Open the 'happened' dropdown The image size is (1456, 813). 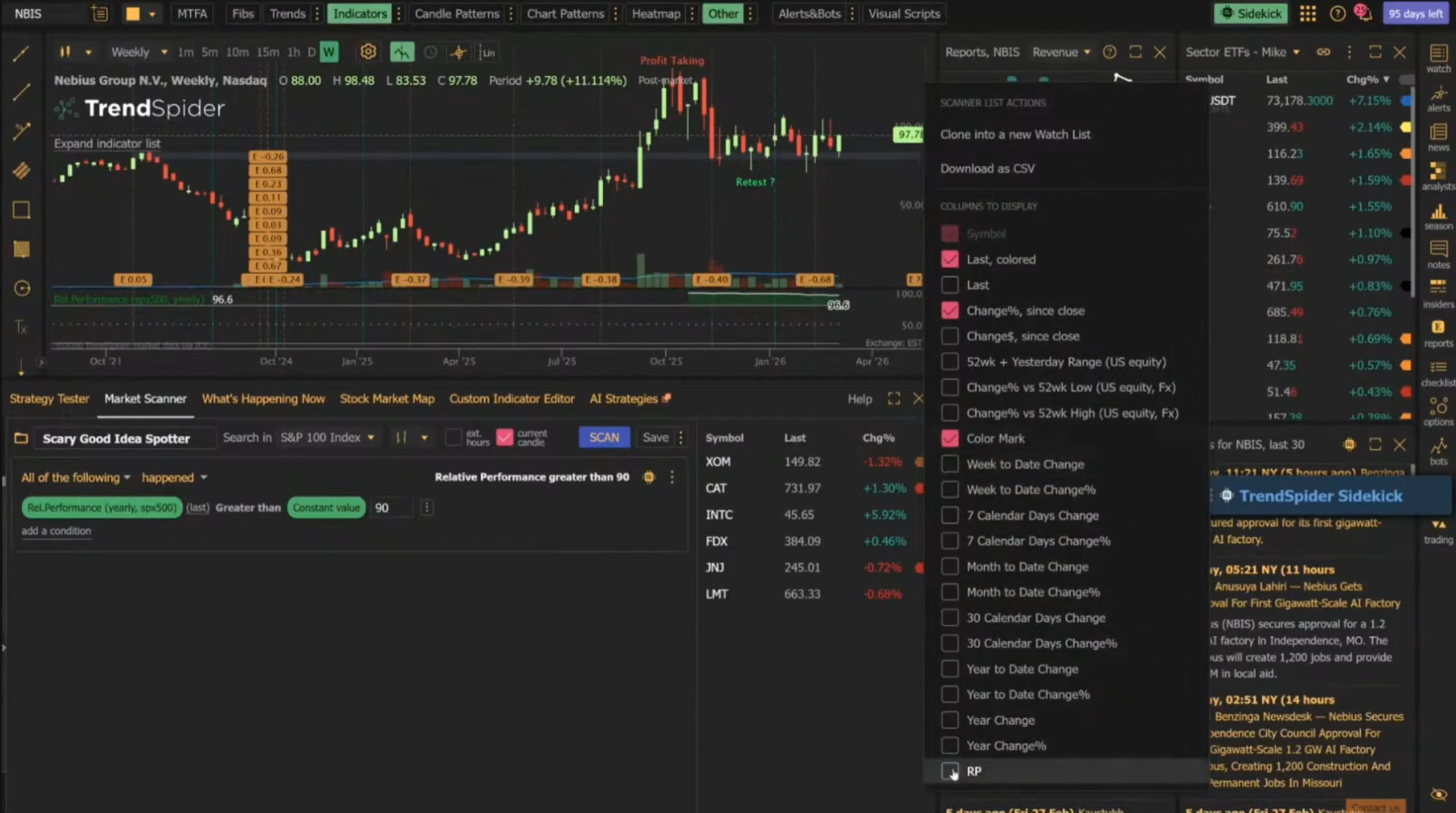174,477
